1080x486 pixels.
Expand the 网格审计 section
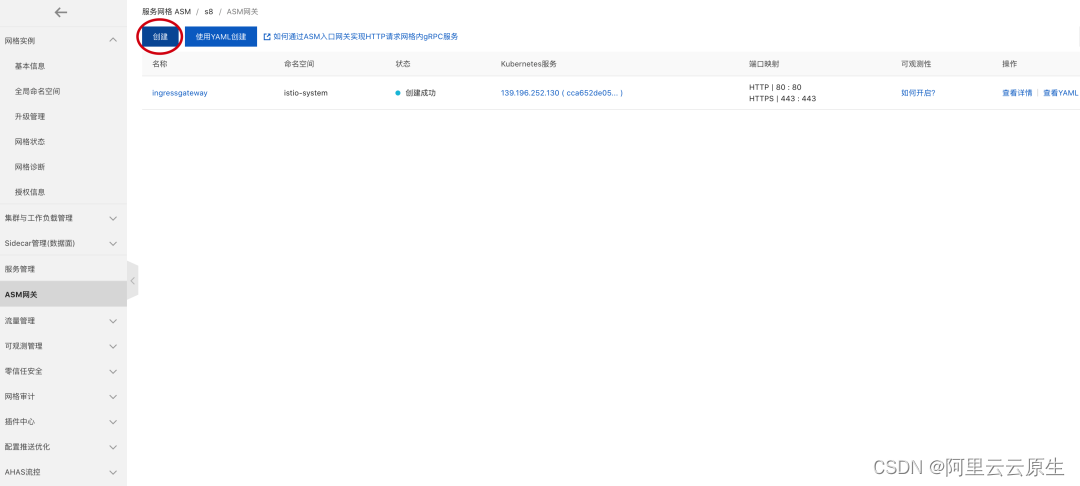tap(113, 397)
